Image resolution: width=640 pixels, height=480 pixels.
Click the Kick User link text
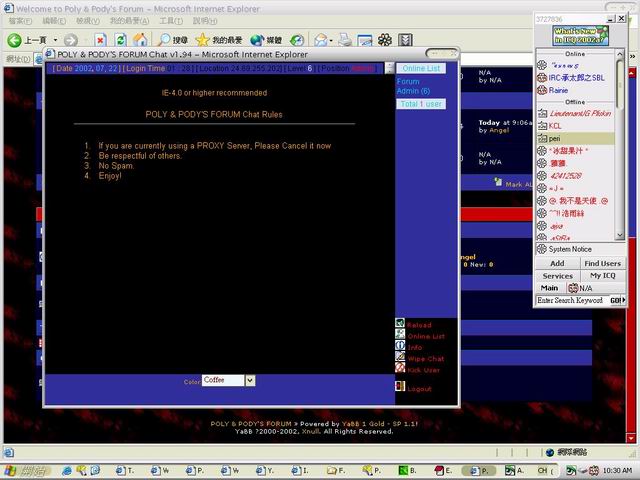point(424,370)
